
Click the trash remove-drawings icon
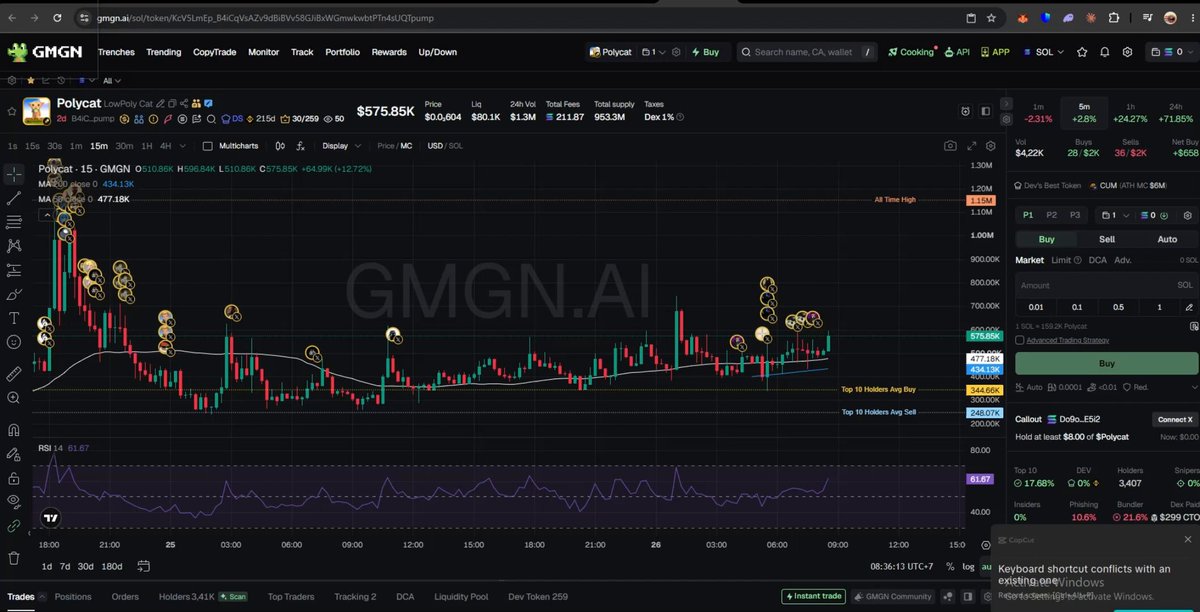14,558
